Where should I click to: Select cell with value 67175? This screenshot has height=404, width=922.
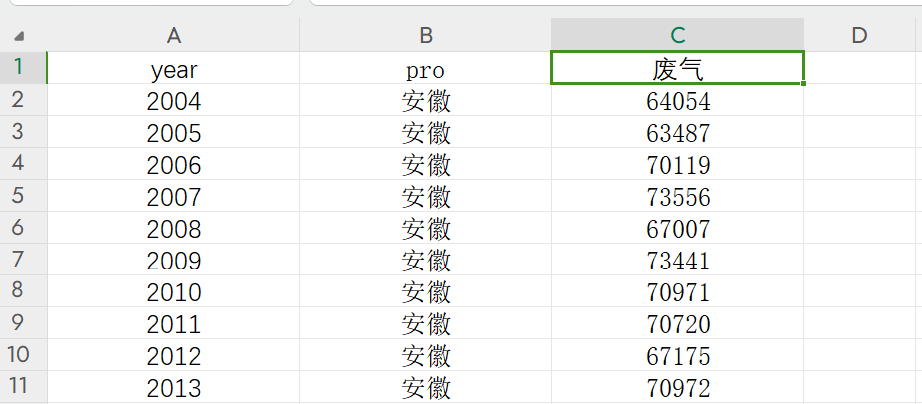click(x=678, y=357)
